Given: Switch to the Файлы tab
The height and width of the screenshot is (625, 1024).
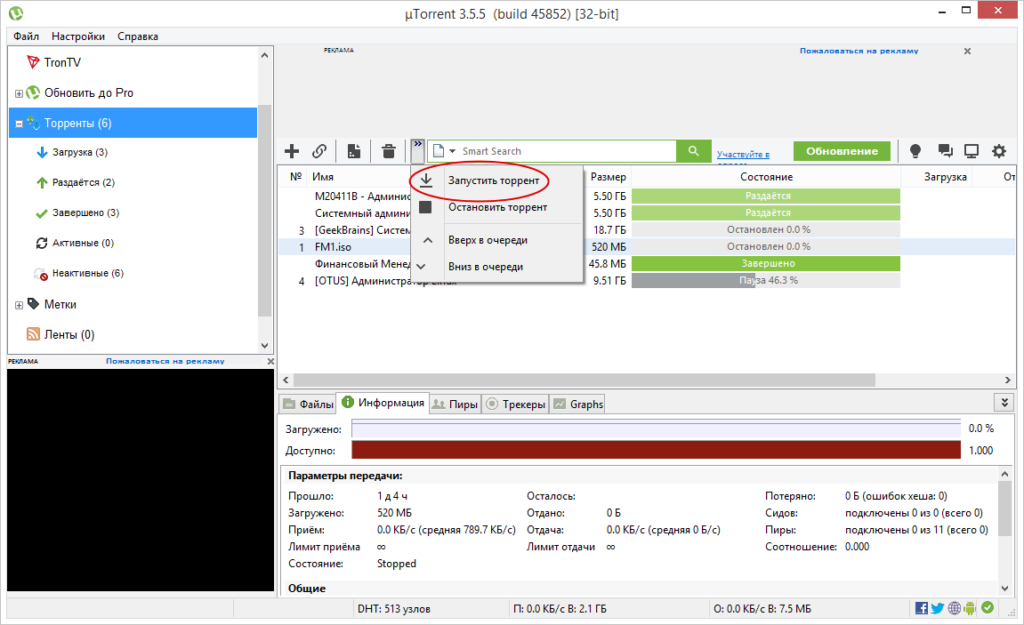Looking at the screenshot, I should tap(308, 404).
